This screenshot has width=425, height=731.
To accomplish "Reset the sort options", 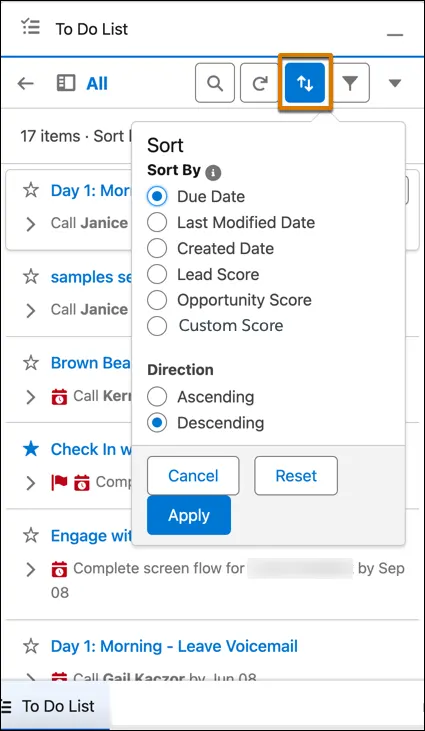I will pyautogui.click(x=296, y=476).
